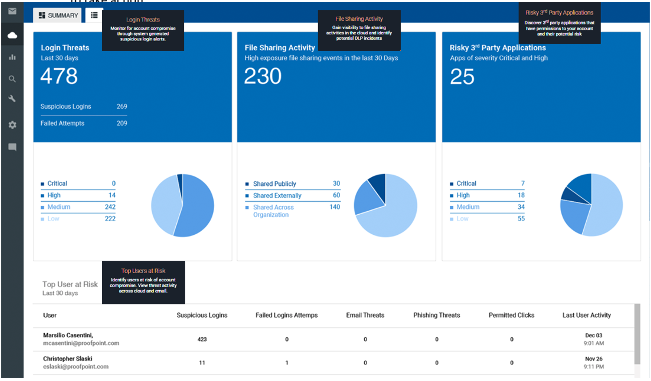The image size is (651, 381).
Task: Sort by Last User Activity column header
Action: [587, 315]
